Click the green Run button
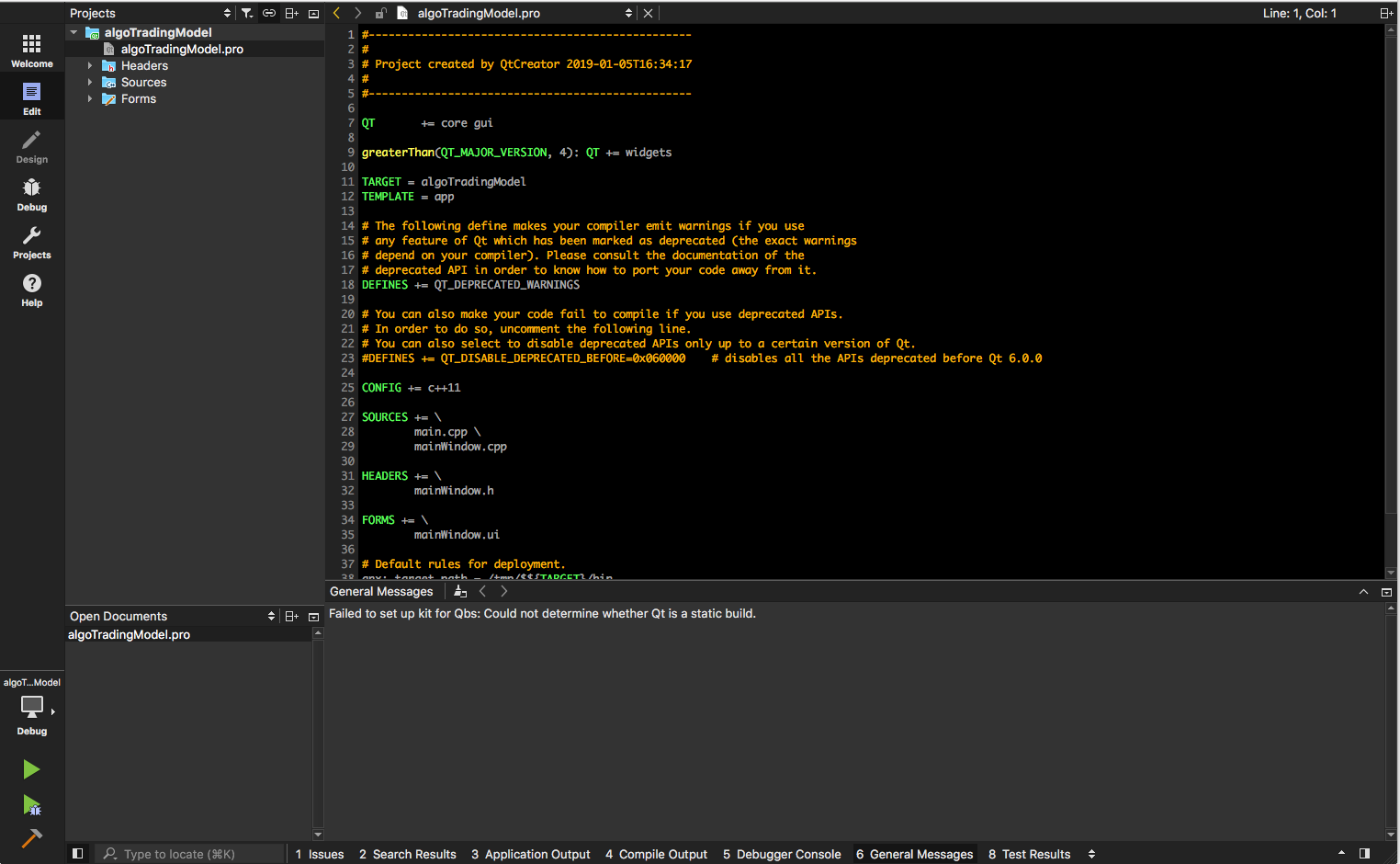 click(31, 769)
